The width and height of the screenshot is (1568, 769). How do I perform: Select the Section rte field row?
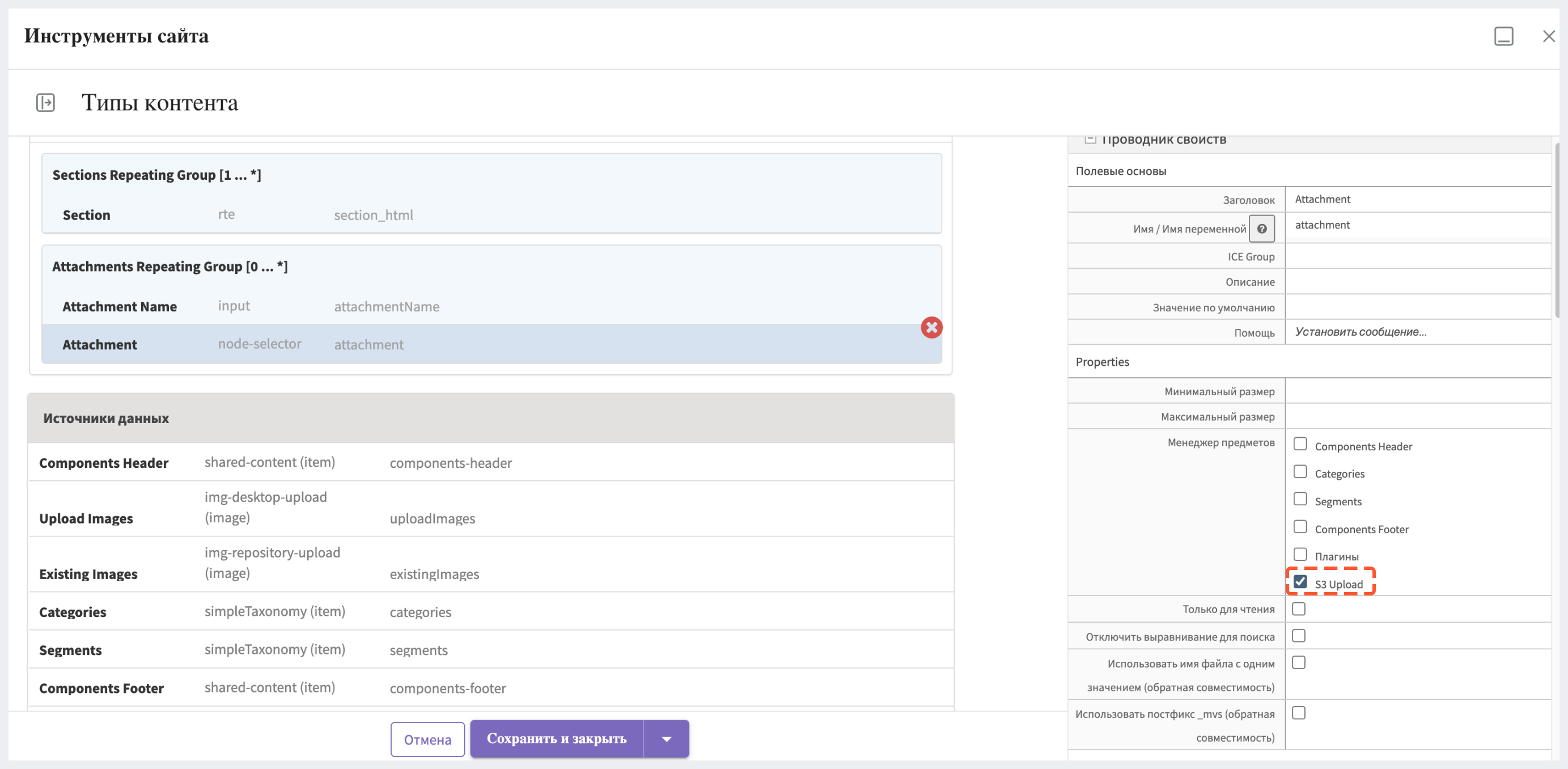click(491, 215)
